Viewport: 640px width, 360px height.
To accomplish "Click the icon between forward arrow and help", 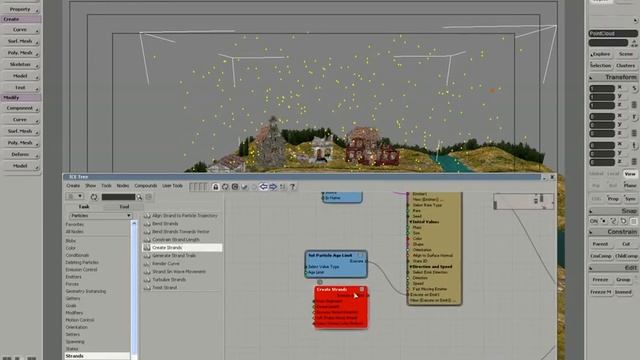I will (x=282, y=187).
